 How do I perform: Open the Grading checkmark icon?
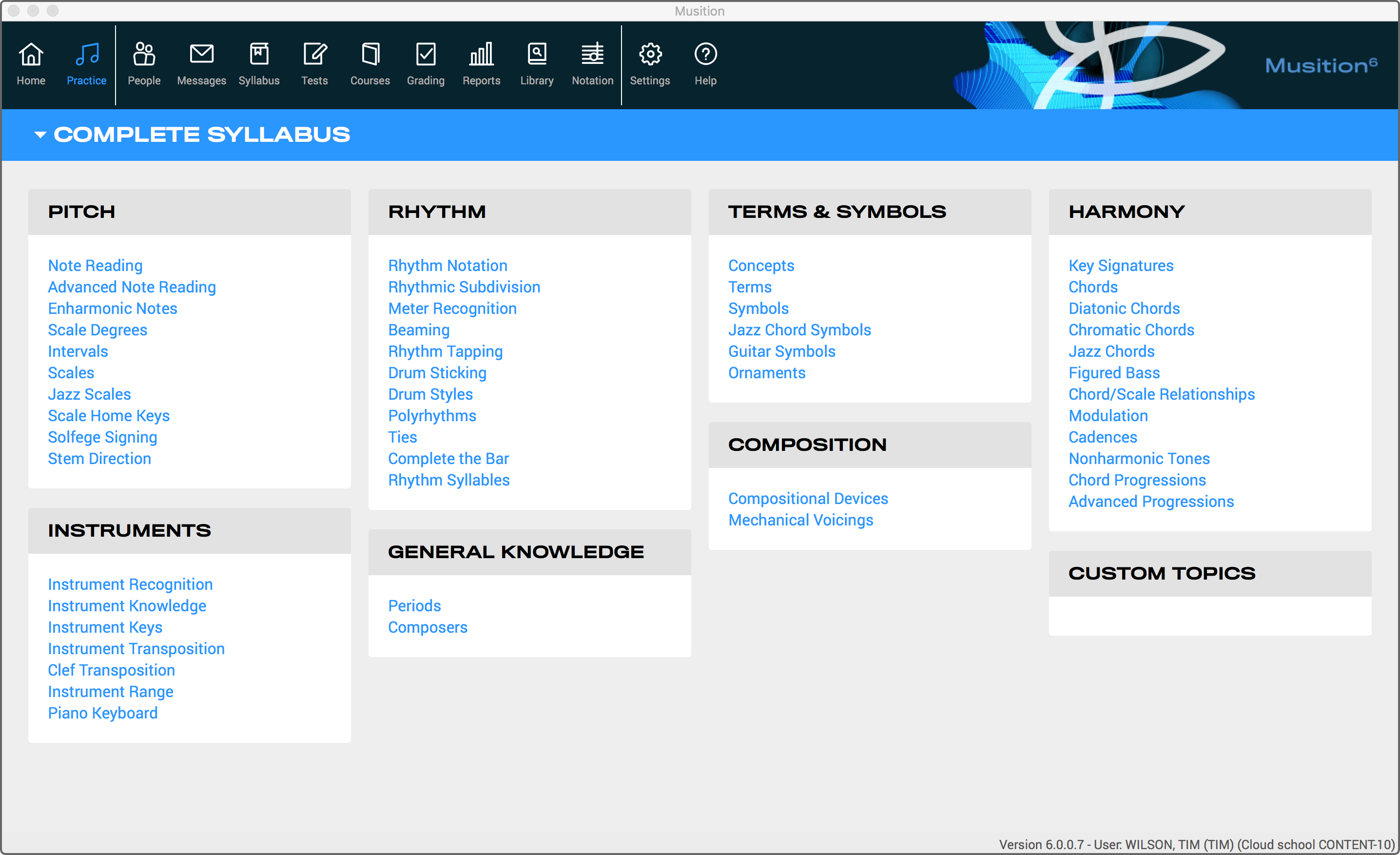(425, 55)
